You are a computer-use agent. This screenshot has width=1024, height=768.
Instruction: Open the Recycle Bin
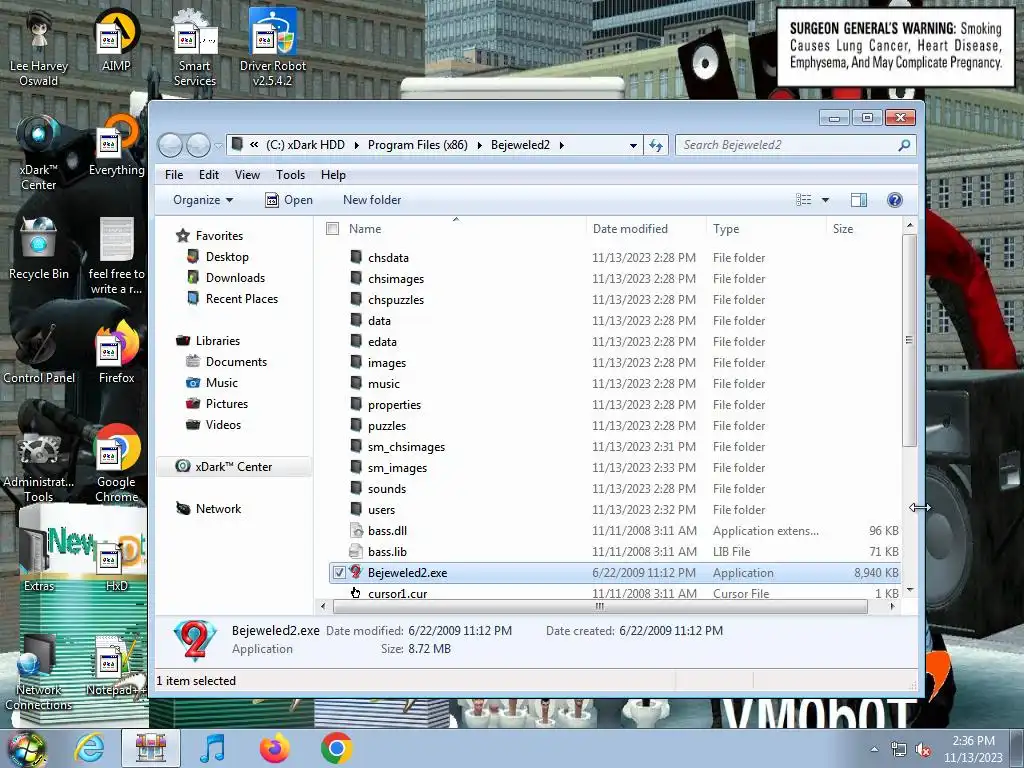click(39, 248)
